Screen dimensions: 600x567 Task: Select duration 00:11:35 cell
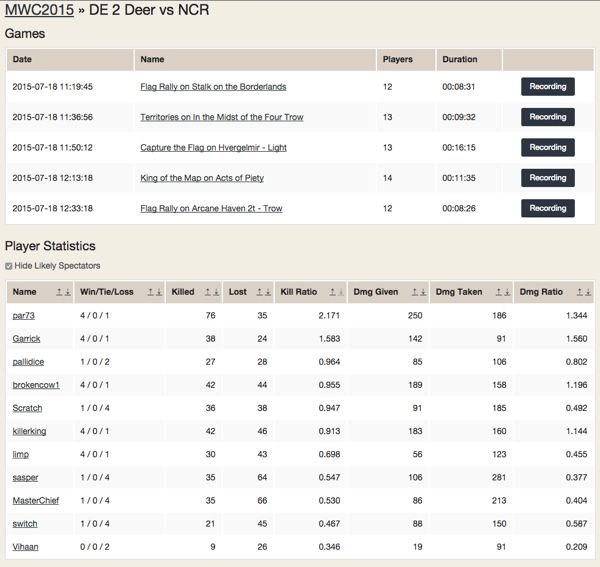459,178
